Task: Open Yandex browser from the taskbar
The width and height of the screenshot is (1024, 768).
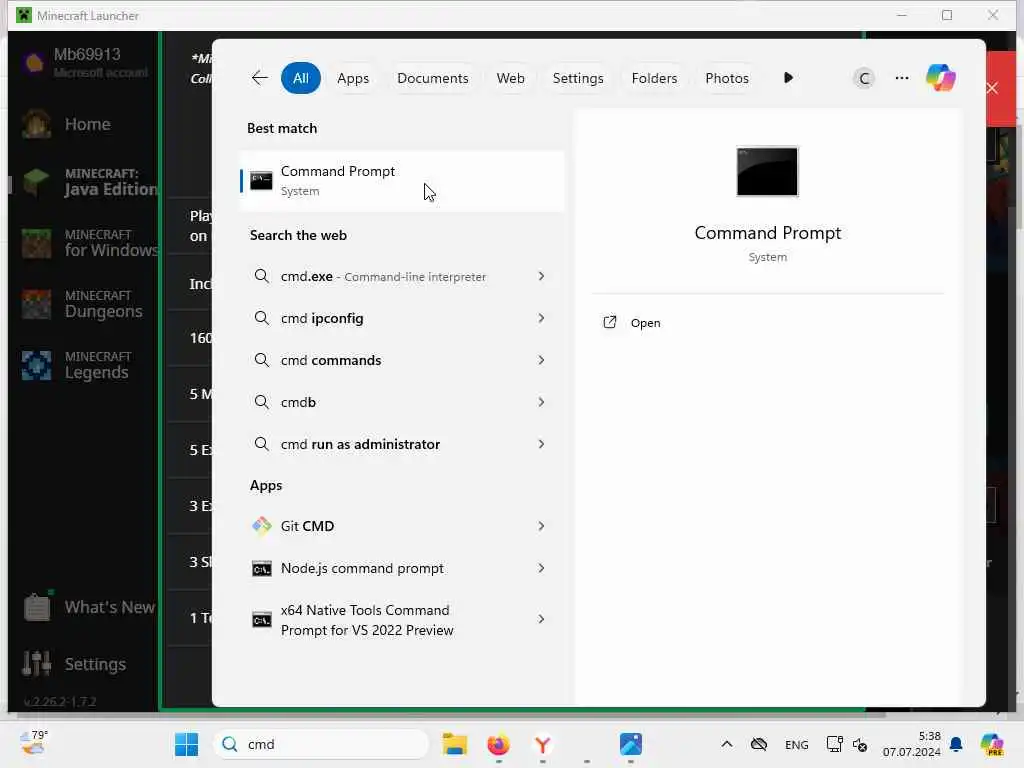Action: tap(542, 744)
